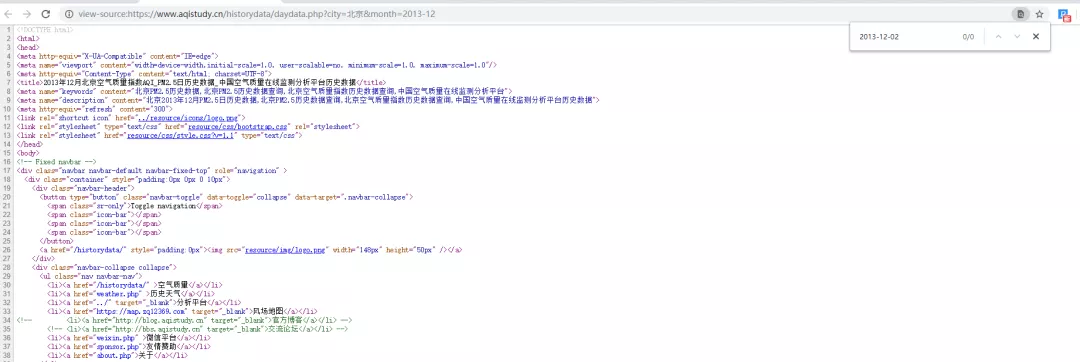This screenshot has width=1080, height=362.
Task: Bookmark this page with the star
Action: point(1039,14)
